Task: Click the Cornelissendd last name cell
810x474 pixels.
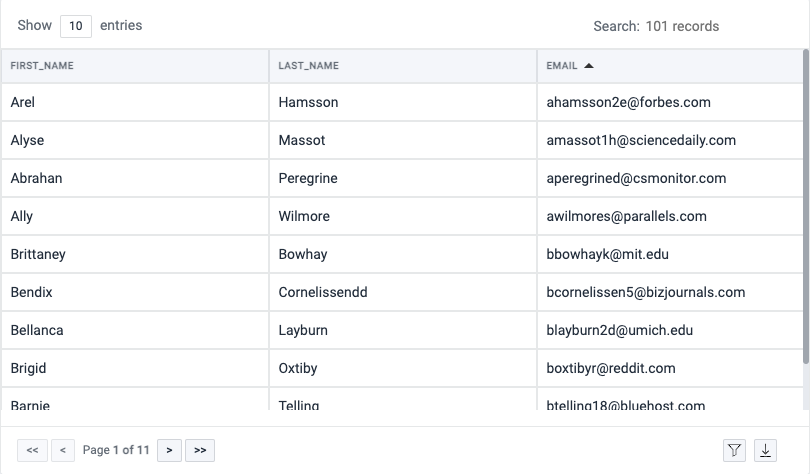Action: (x=323, y=292)
